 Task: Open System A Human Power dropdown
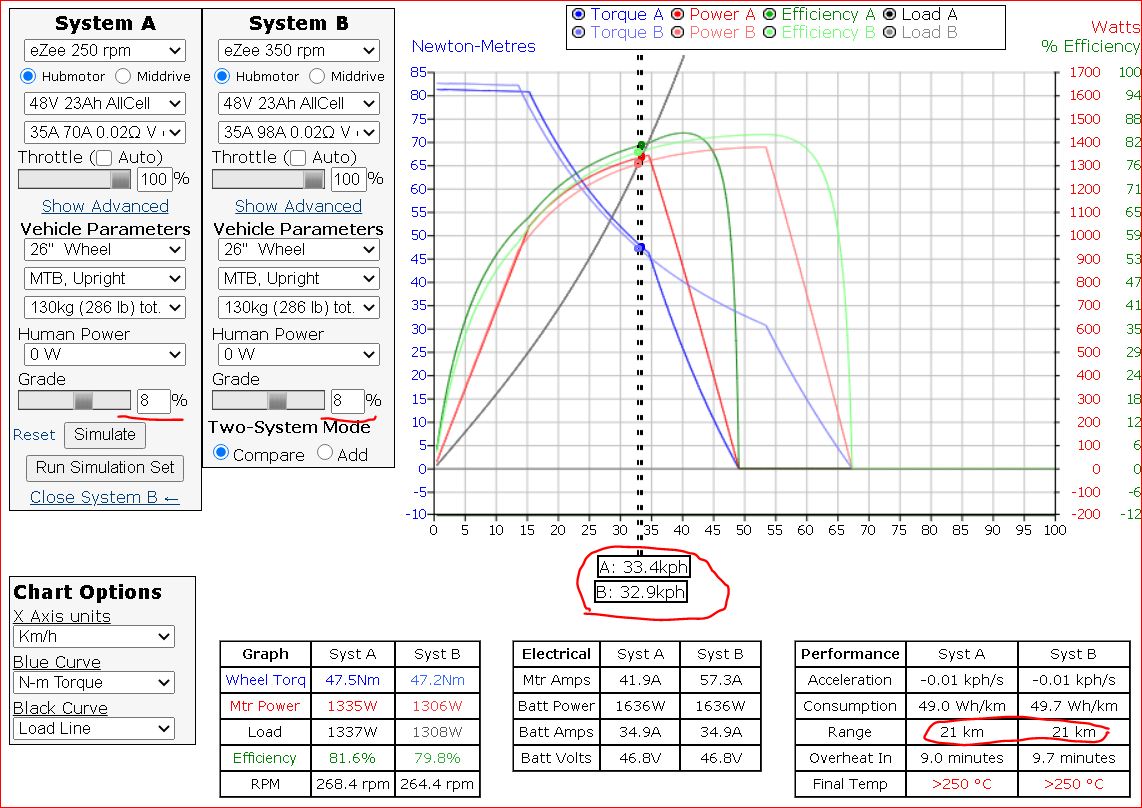click(105, 354)
